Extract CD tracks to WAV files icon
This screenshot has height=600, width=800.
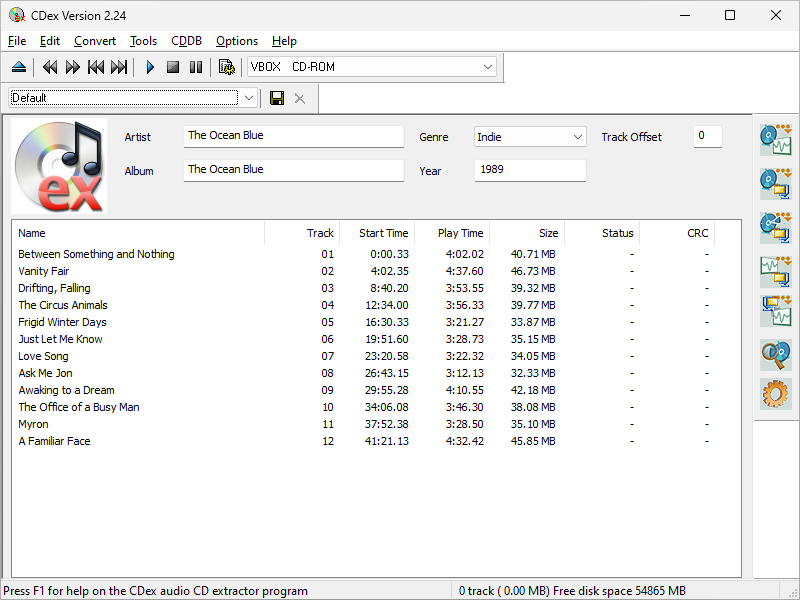775,140
